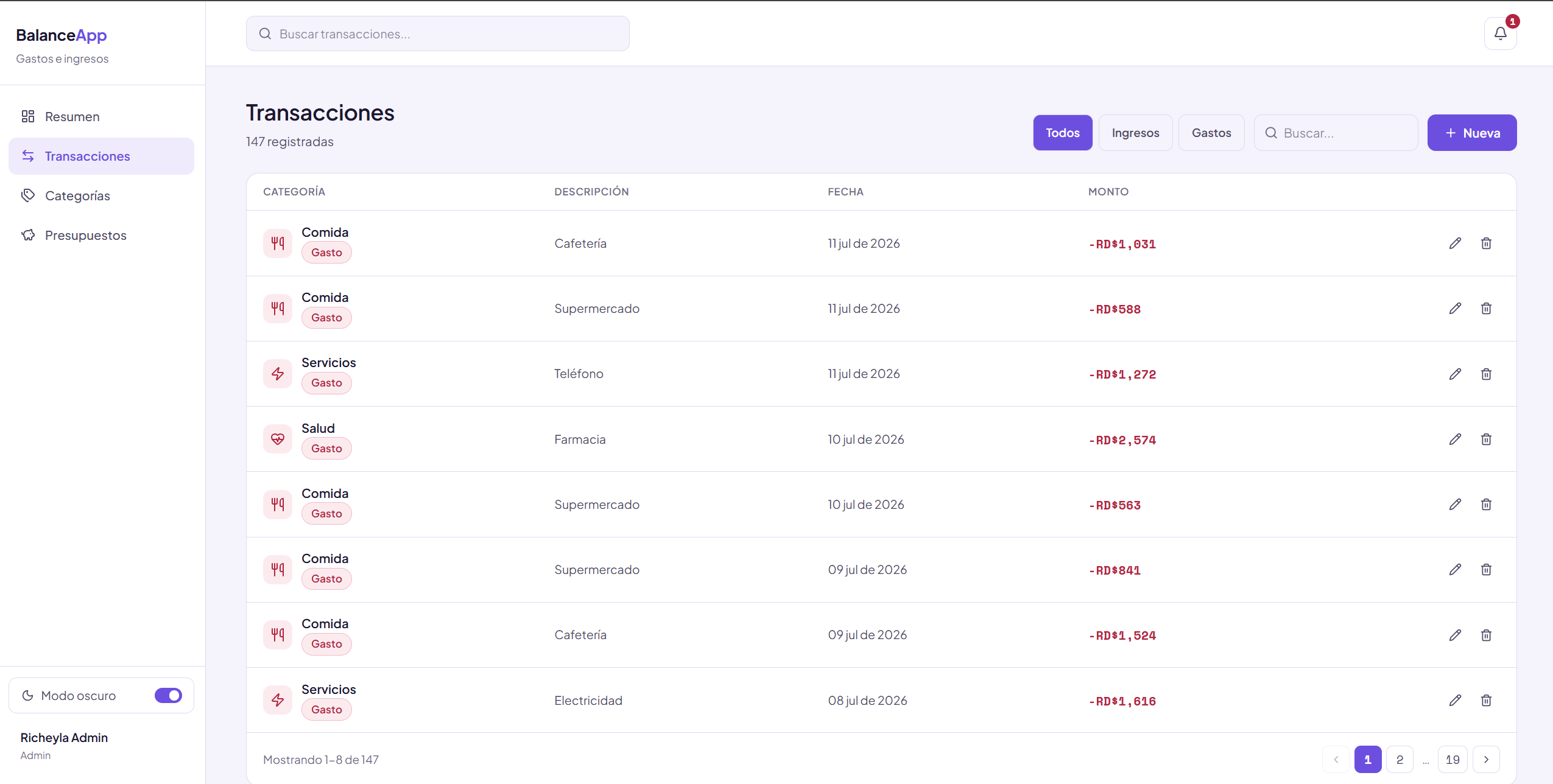The image size is (1553, 784).
Task: Edit the RD$563 Supermercado transaction
Action: point(1455,505)
